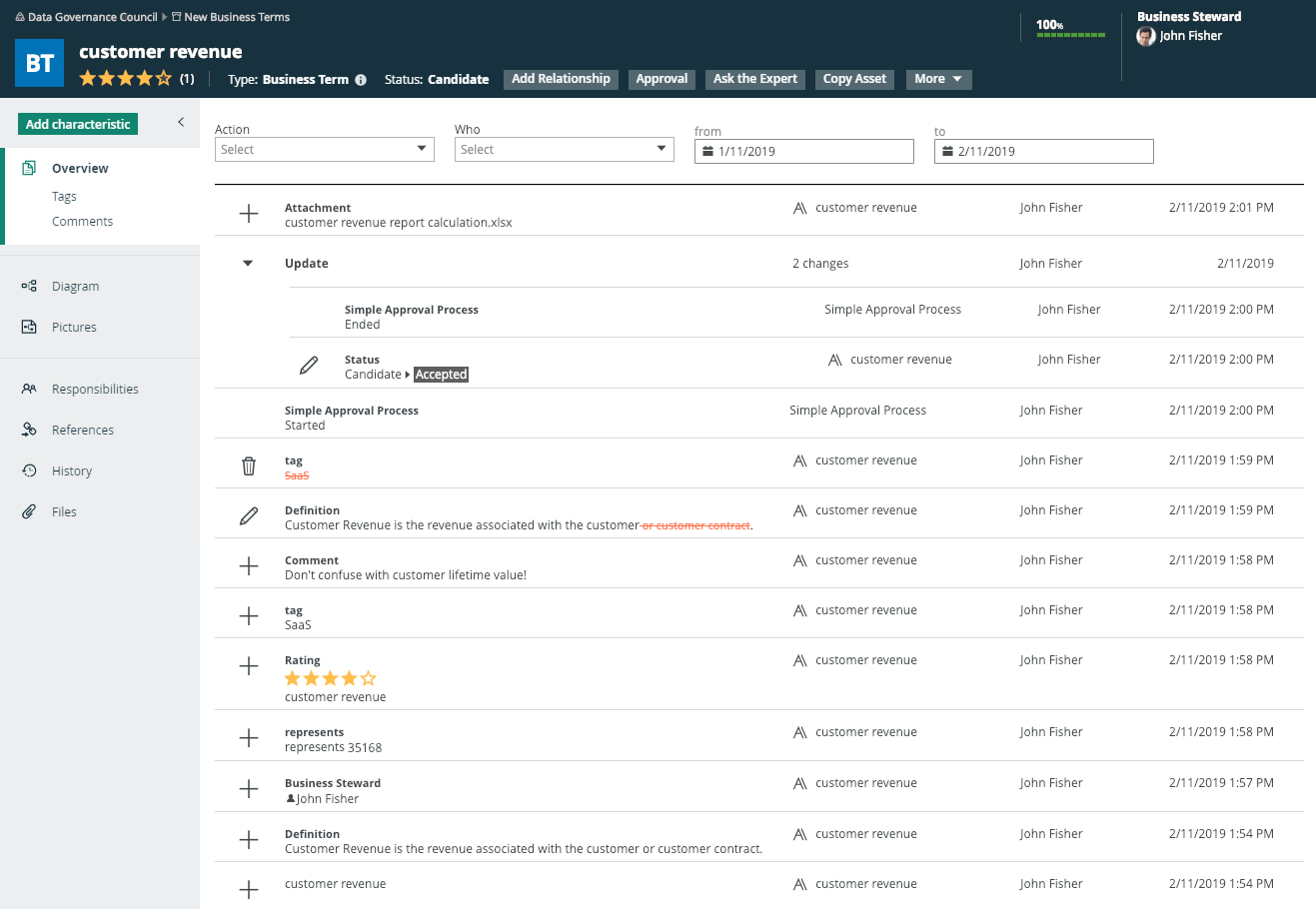Expand the More actions dropdown
The width and height of the screenshot is (1316, 909).
938,79
